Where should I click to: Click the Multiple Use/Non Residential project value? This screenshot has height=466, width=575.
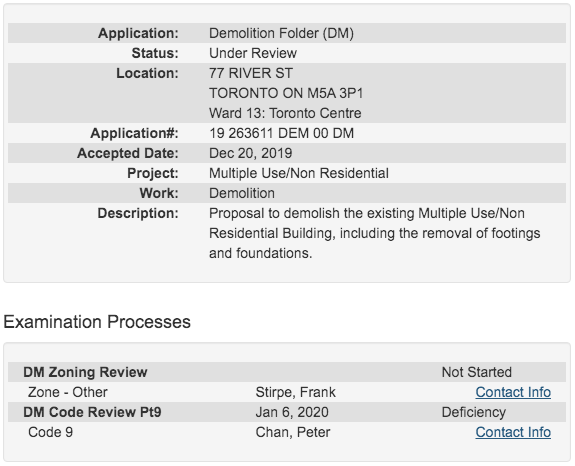point(299,173)
